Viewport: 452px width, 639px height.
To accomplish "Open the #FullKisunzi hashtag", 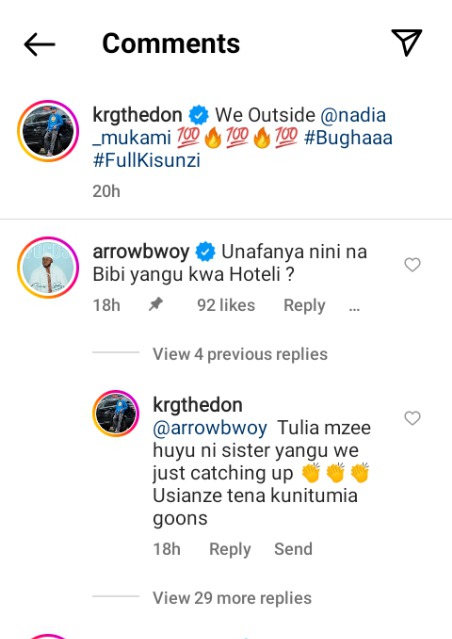I will coord(147,161).
